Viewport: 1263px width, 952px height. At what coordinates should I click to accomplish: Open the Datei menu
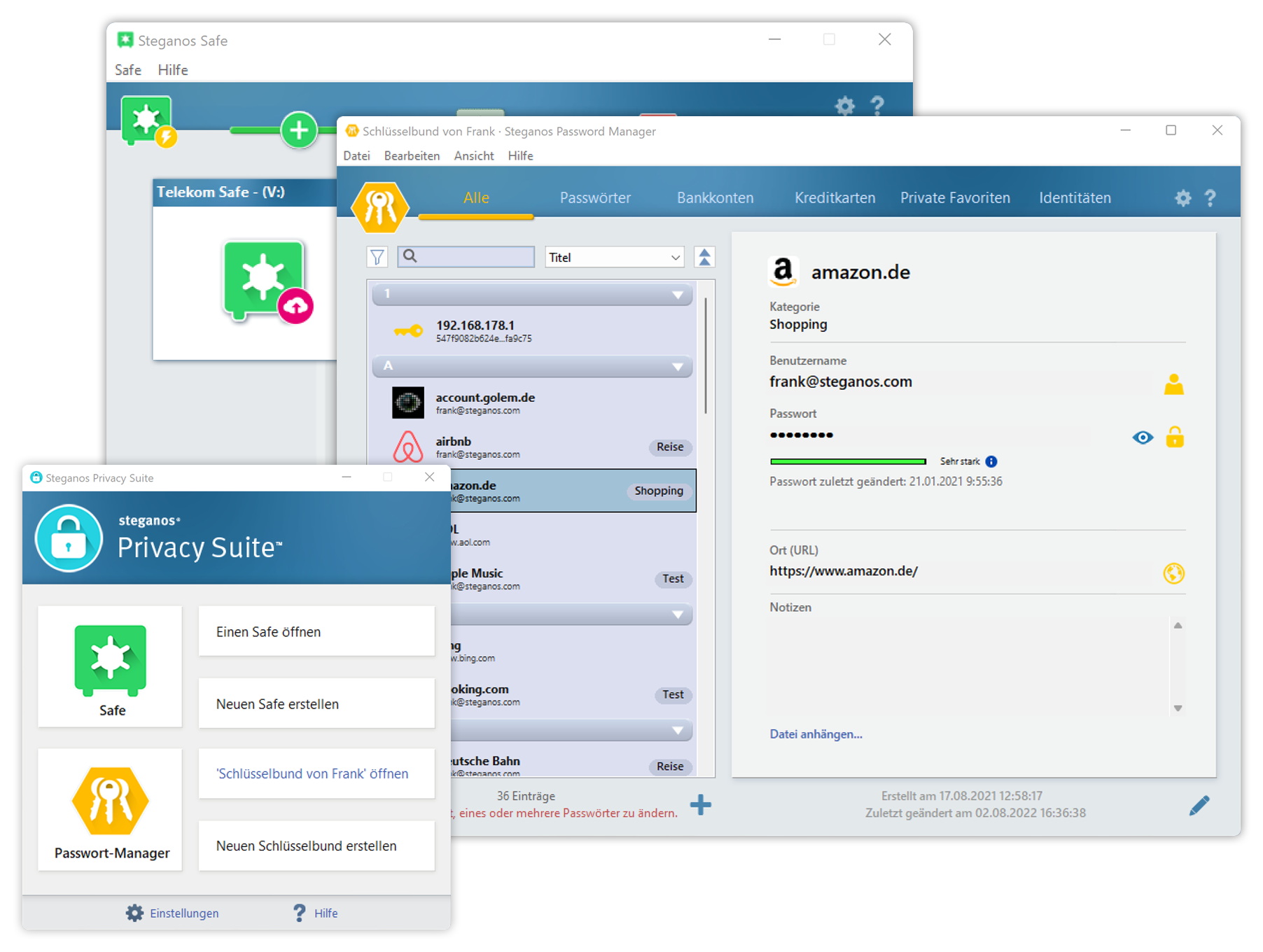(356, 156)
